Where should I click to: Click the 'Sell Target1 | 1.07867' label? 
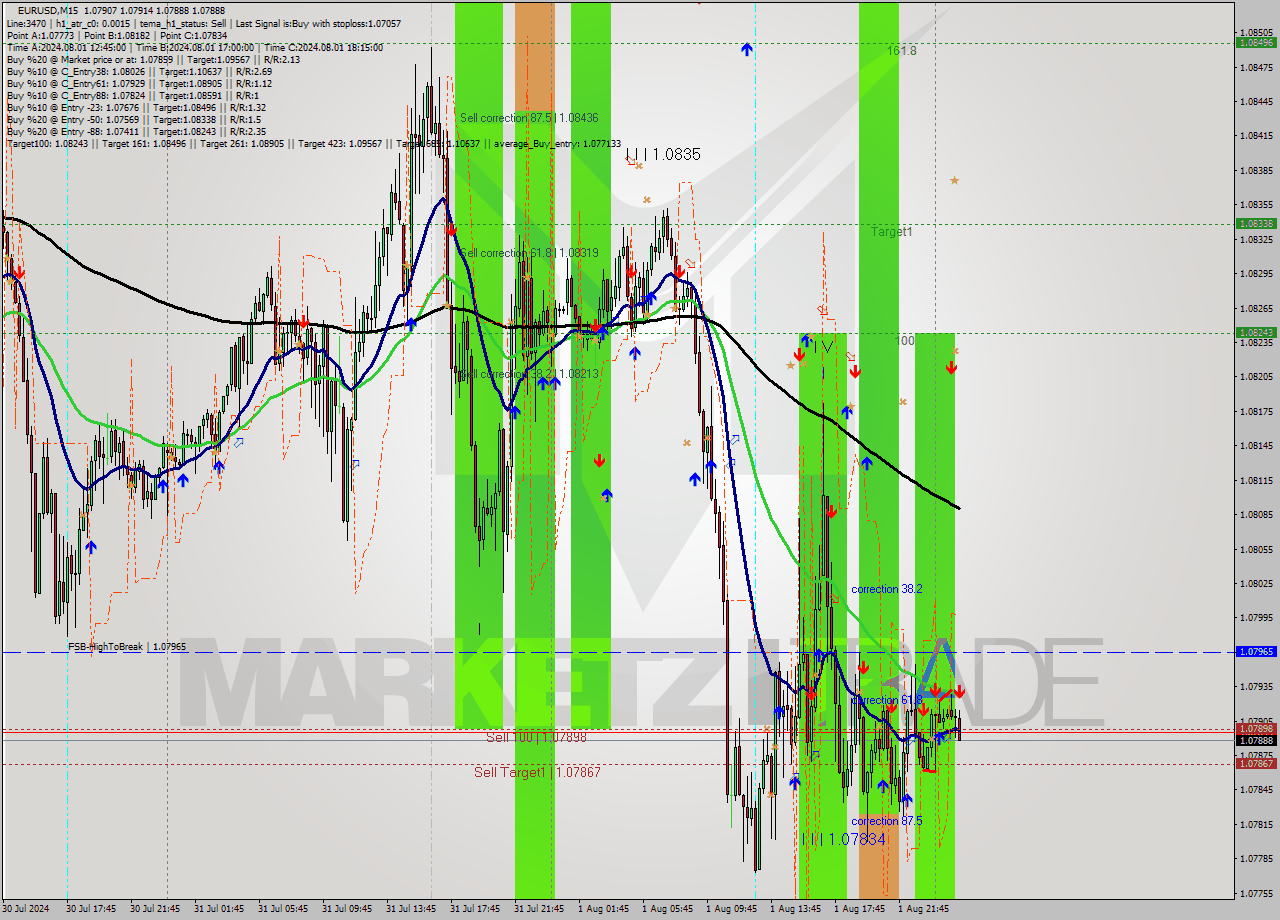pos(537,772)
